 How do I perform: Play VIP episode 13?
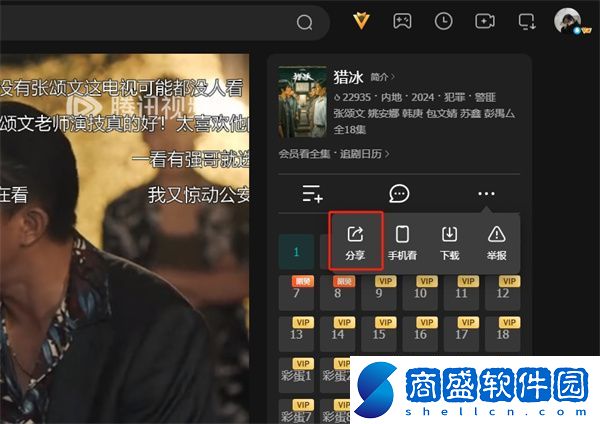coord(297,334)
